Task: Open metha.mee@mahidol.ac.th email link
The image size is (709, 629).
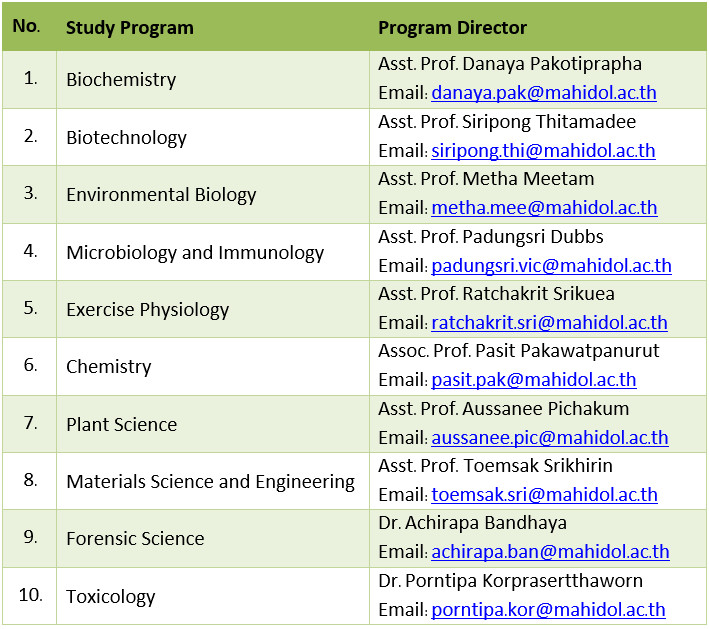Action: 544,209
